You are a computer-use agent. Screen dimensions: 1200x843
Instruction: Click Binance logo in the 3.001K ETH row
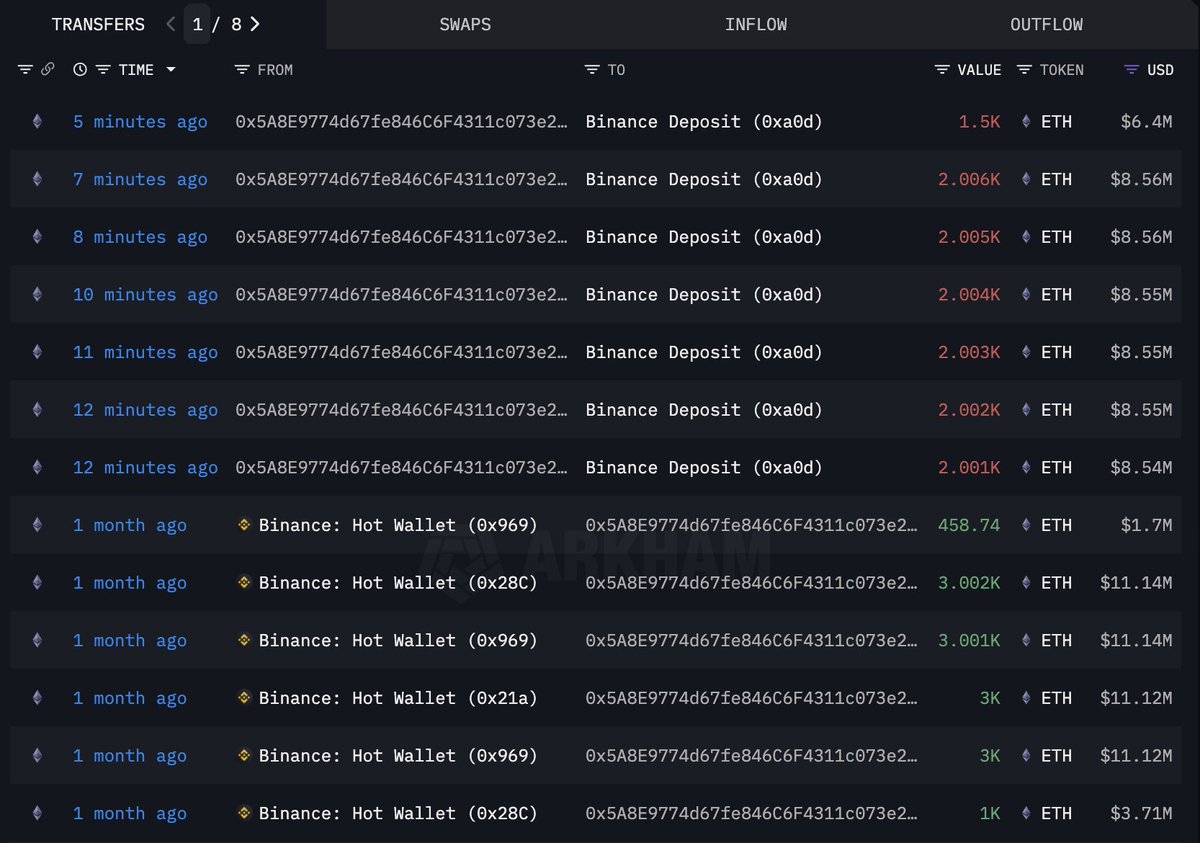tap(244, 641)
